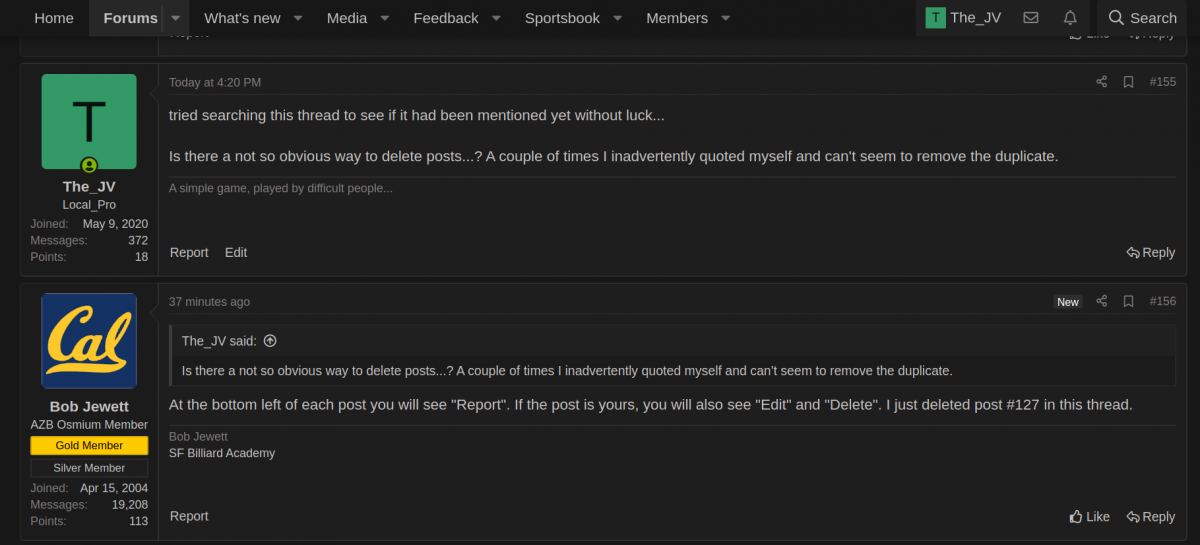Reply to The_JV's post #155
Screen dimensions: 1200x545
pyautogui.click(x=1150, y=253)
